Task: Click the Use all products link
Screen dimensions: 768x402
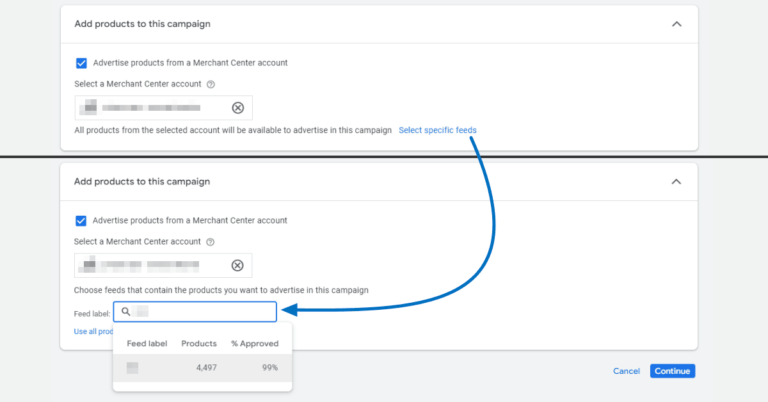Action: point(94,331)
